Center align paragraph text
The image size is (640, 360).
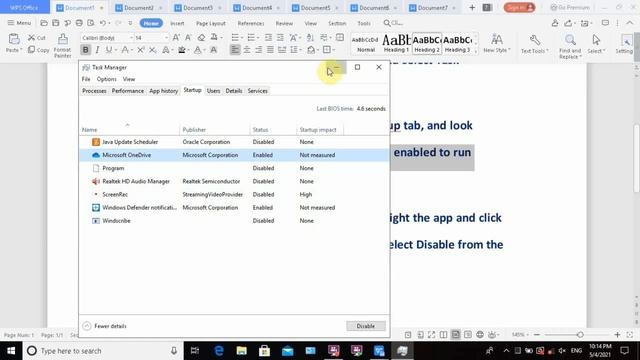[x=247, y=50]
